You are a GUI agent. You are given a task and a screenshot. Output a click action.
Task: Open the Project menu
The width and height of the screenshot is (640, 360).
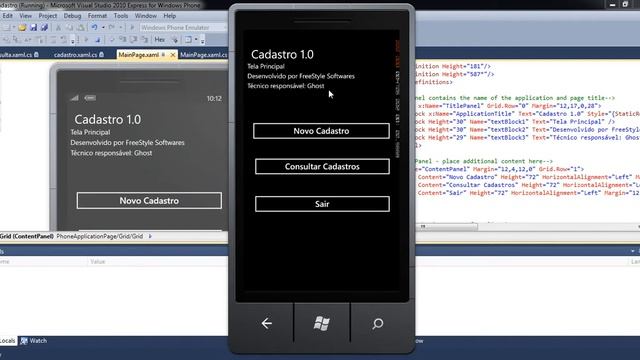(x=48, y=16)
